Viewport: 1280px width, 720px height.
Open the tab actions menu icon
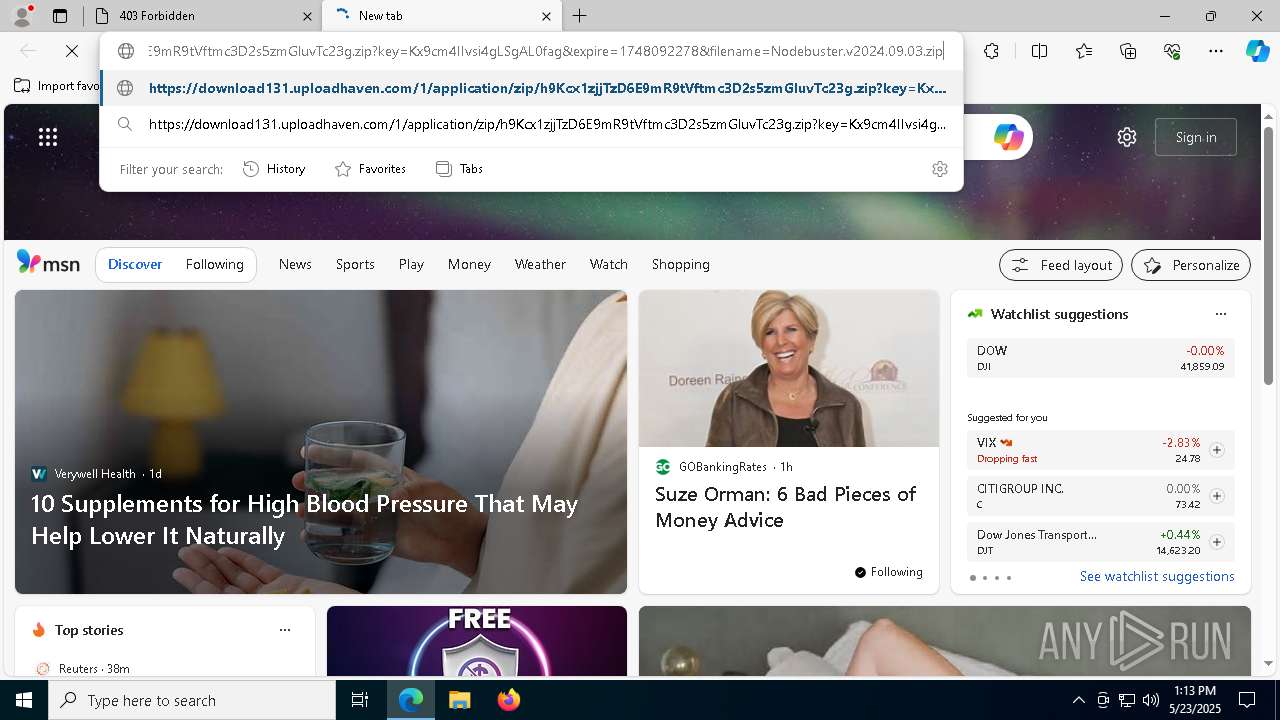60,16
